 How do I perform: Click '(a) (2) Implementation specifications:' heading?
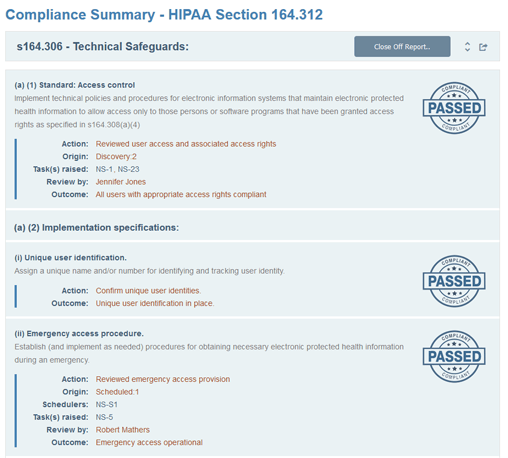point(96,228)
